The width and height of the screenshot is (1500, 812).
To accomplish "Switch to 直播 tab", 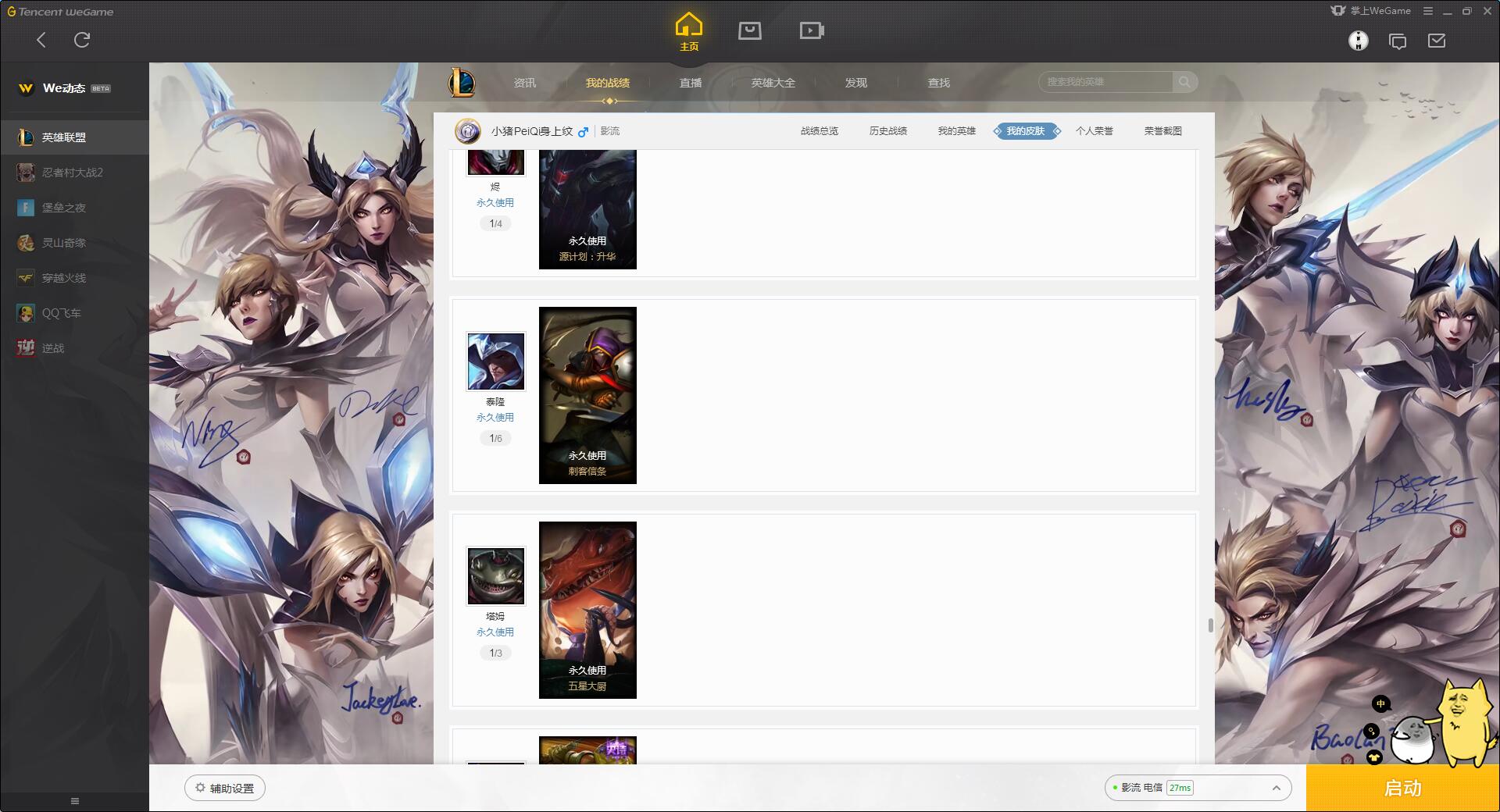I will click(x=691, y=83).
